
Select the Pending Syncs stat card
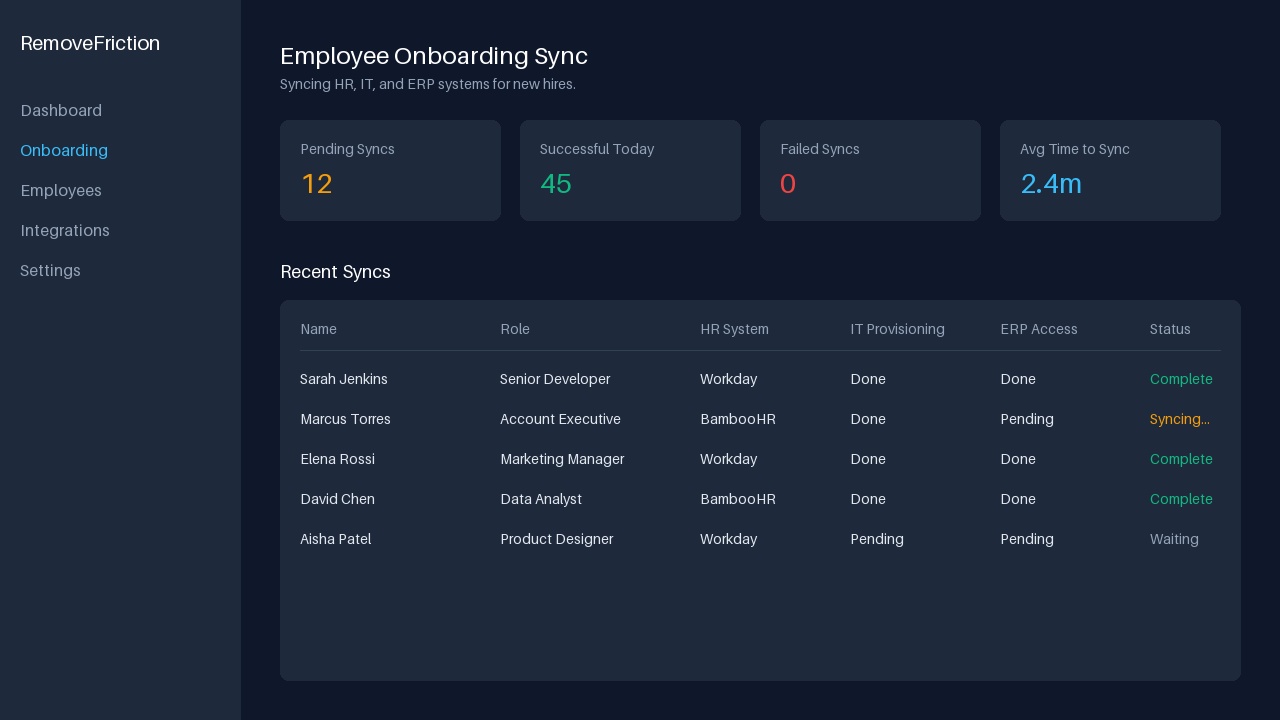coord(390,170)
